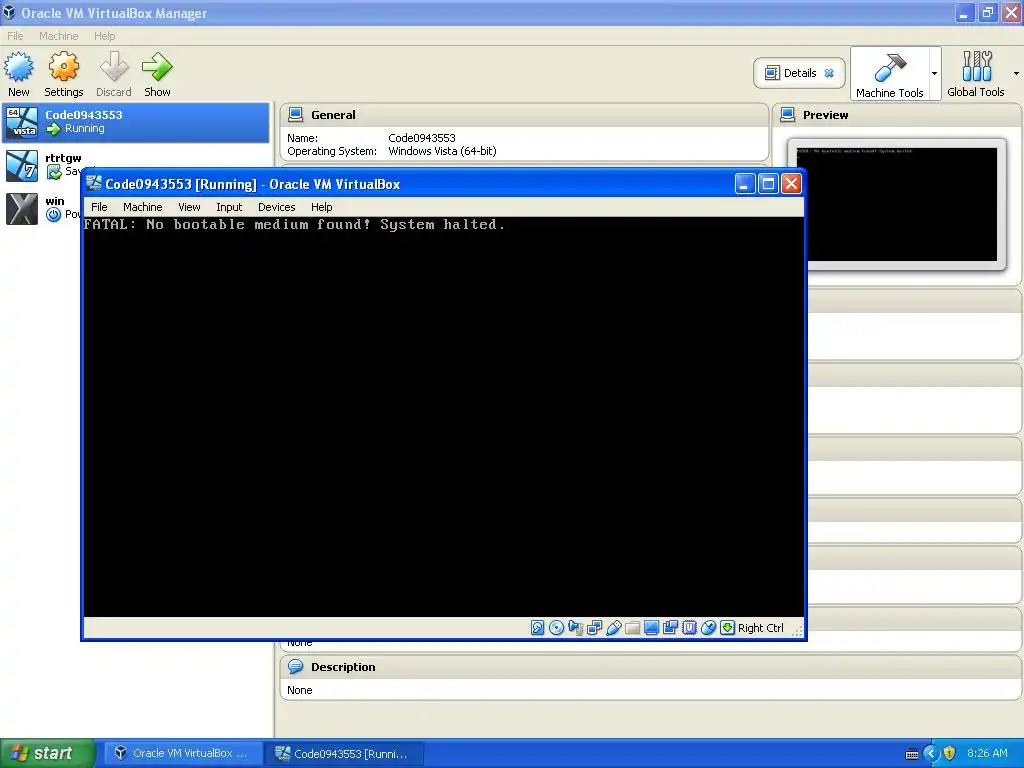Screen dimensions: 1024x768
Task: Minimize the Code0943553 VM window
Action: tap(744, 184)
